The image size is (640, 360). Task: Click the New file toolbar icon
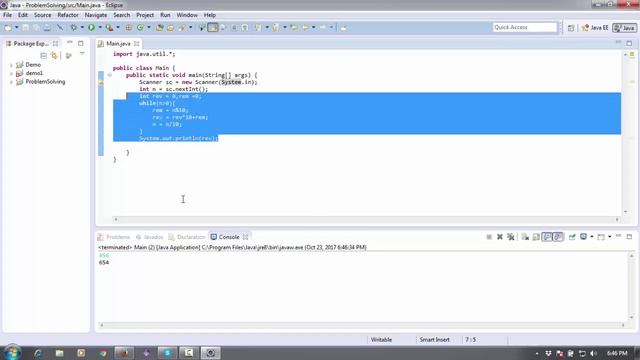8,27
